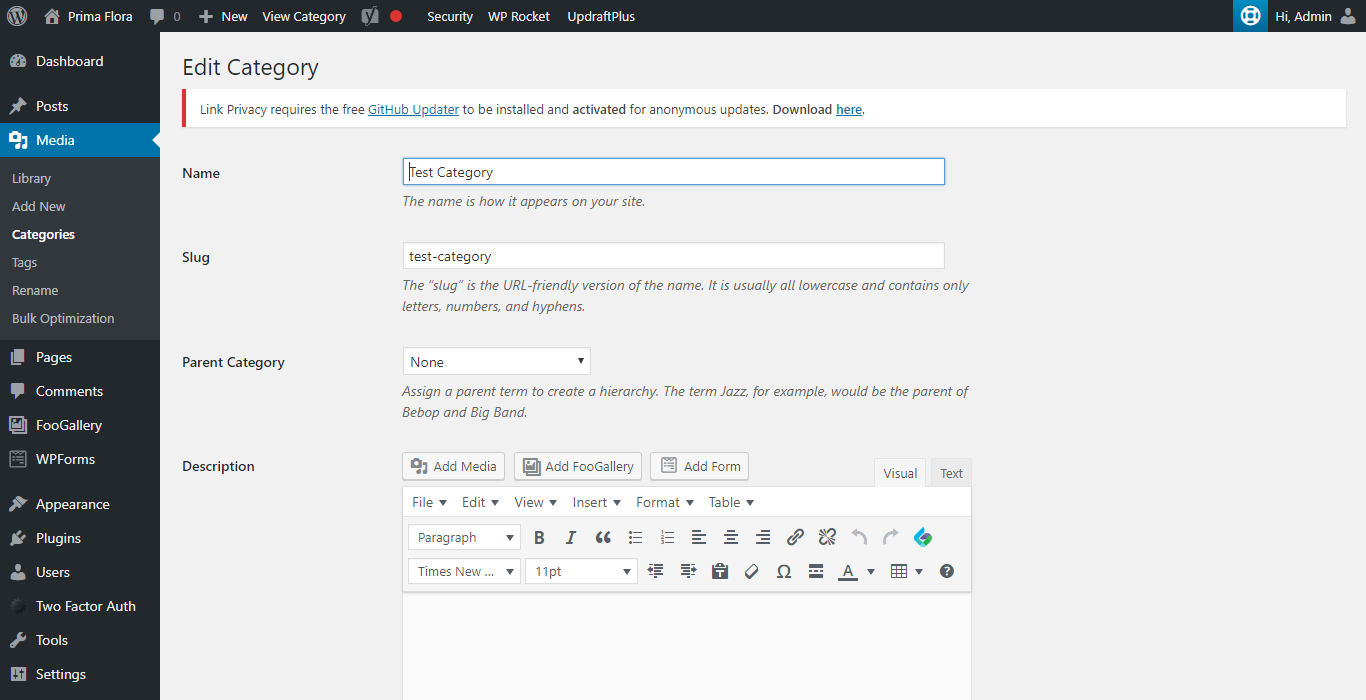Open WPForms in the sidebar
Screen dimensions: 1366x700
click(80, 459)
